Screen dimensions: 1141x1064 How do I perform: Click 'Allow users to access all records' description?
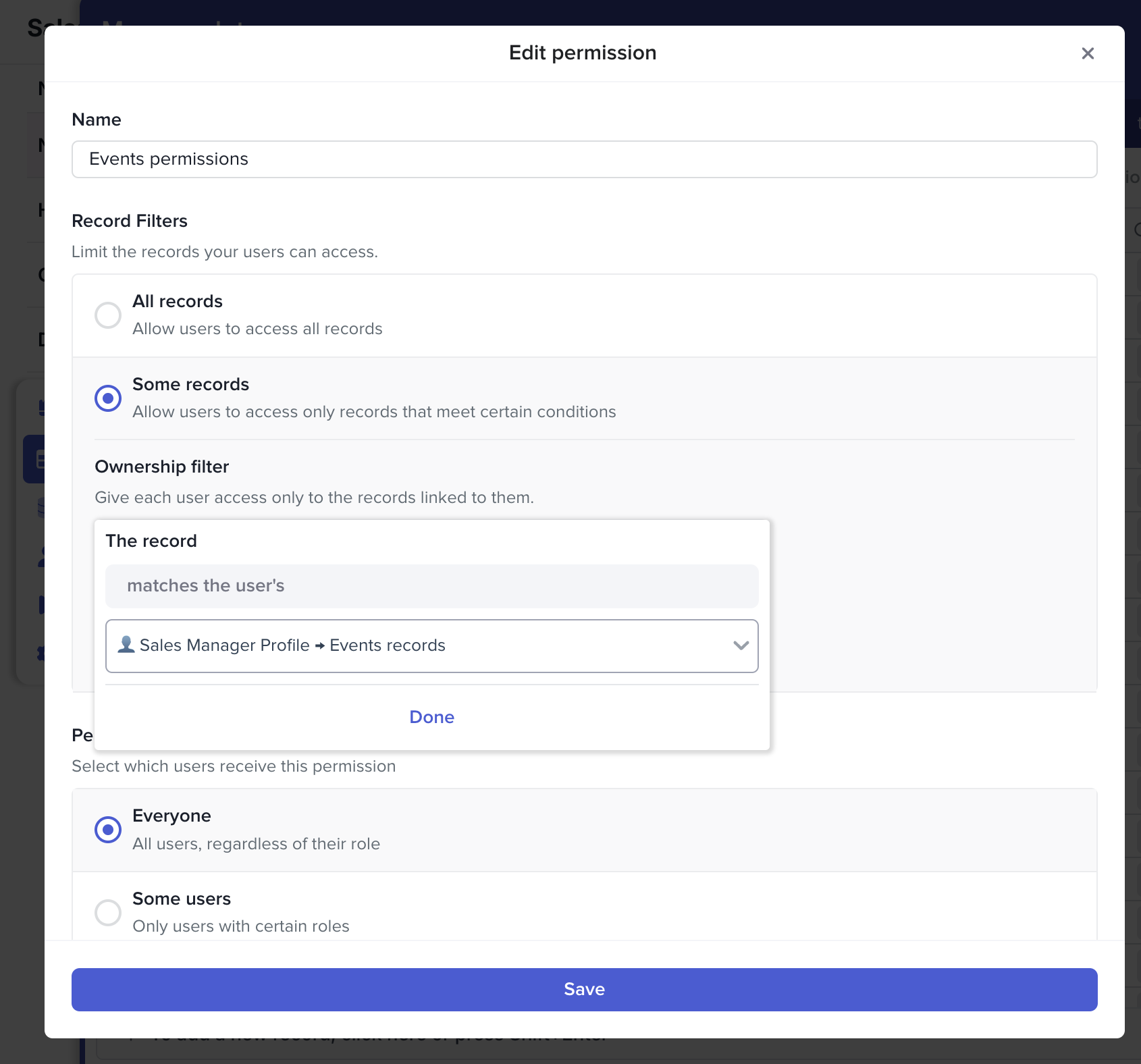(257, 329)
